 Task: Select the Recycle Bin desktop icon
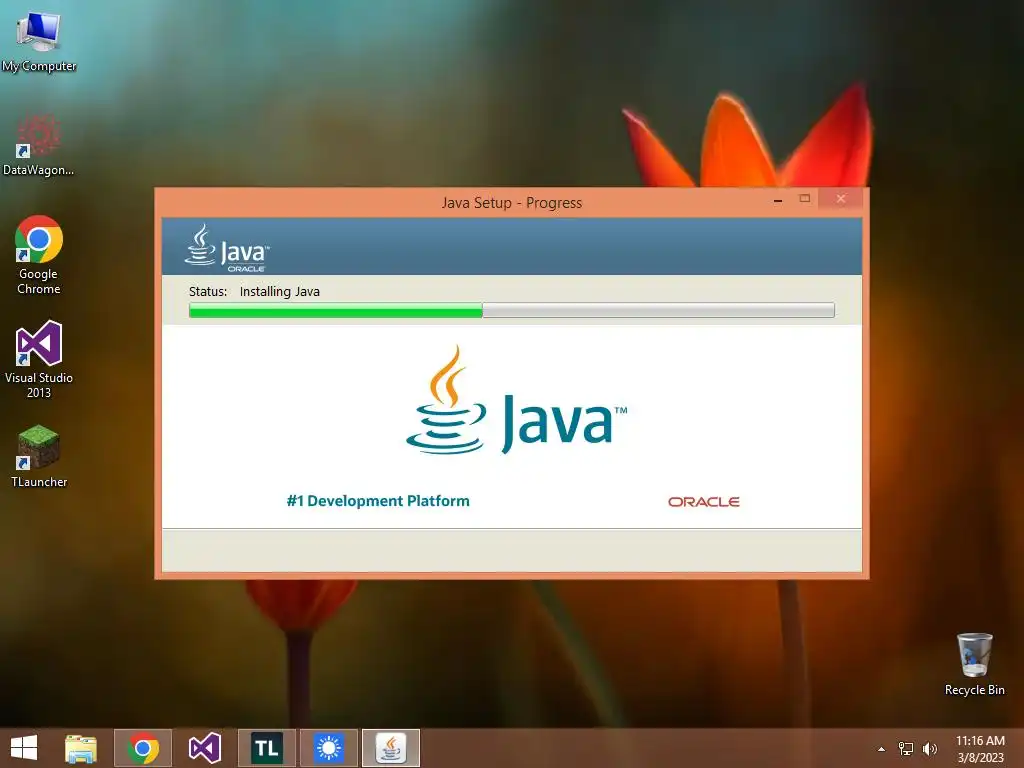pyautogui.click(x=974, y=664)
